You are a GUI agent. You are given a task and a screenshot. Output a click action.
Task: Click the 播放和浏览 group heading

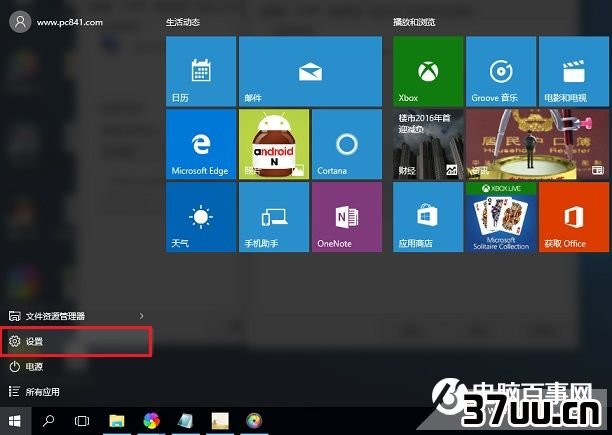[414, 22]
